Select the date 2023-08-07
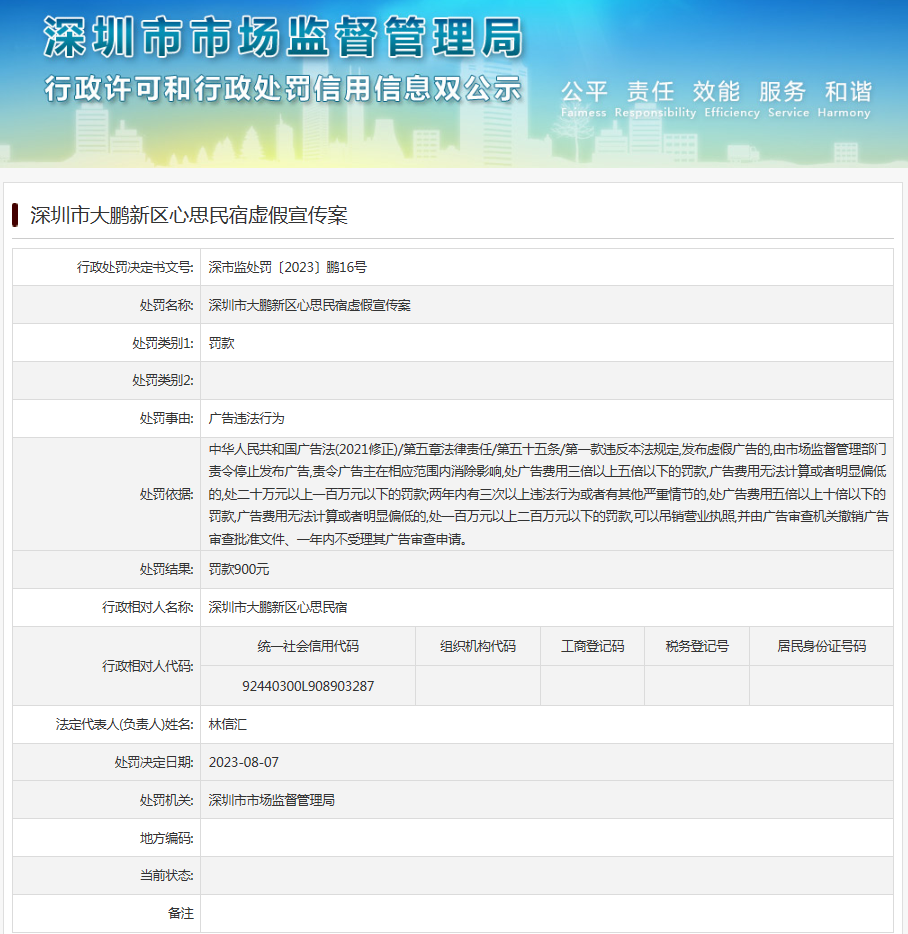 [x=244, y=762]
